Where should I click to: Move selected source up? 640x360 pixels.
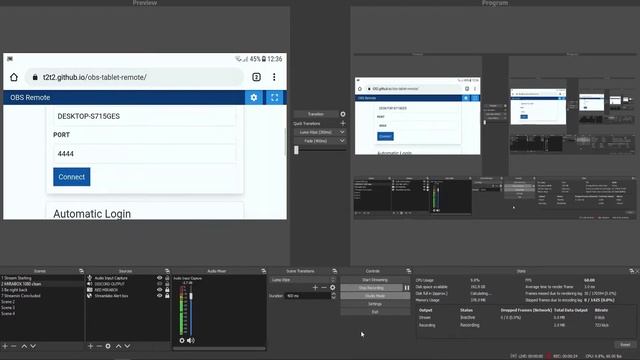point(118,346)
